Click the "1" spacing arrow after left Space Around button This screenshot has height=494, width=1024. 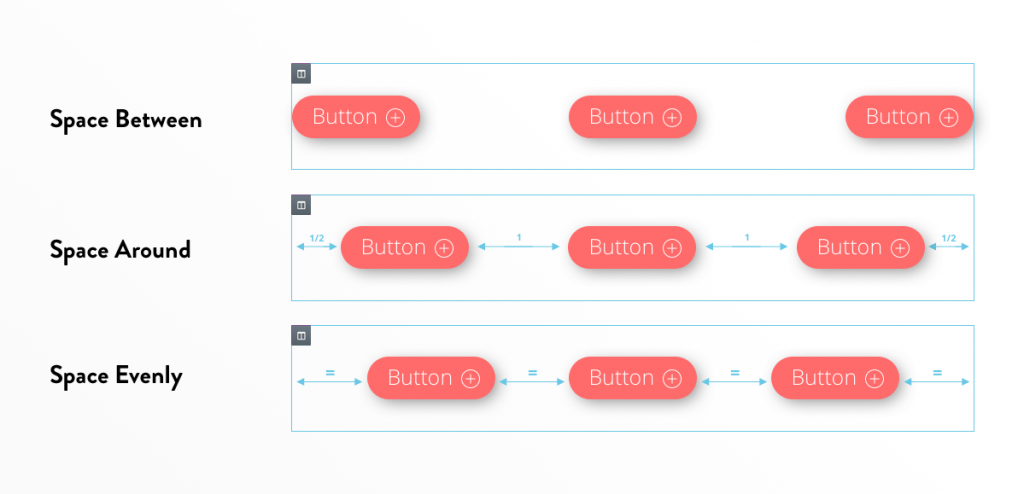pyautogui.click(x=518, y=243)
